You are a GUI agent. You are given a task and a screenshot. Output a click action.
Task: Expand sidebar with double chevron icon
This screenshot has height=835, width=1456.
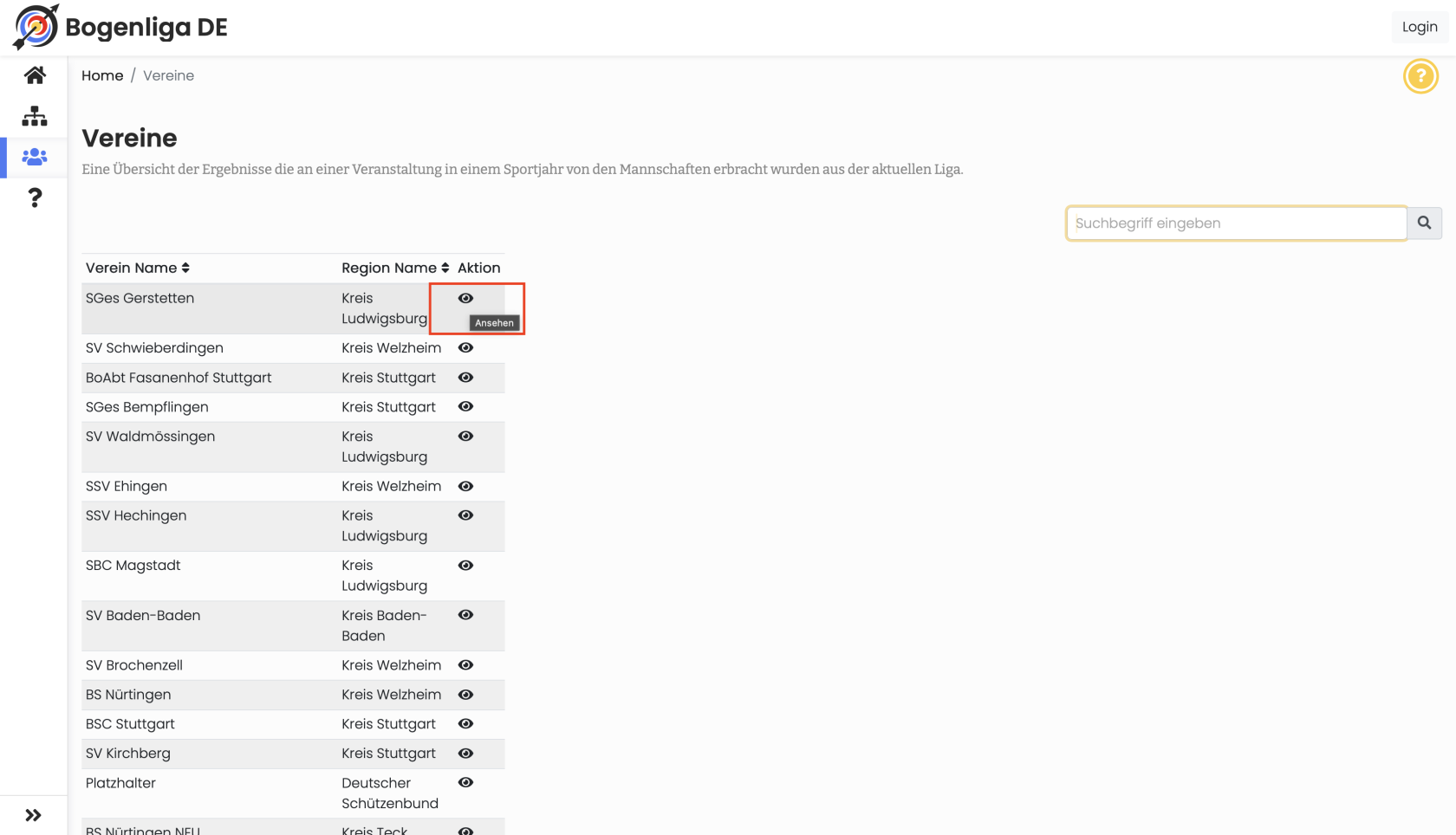tap(33, 815)
